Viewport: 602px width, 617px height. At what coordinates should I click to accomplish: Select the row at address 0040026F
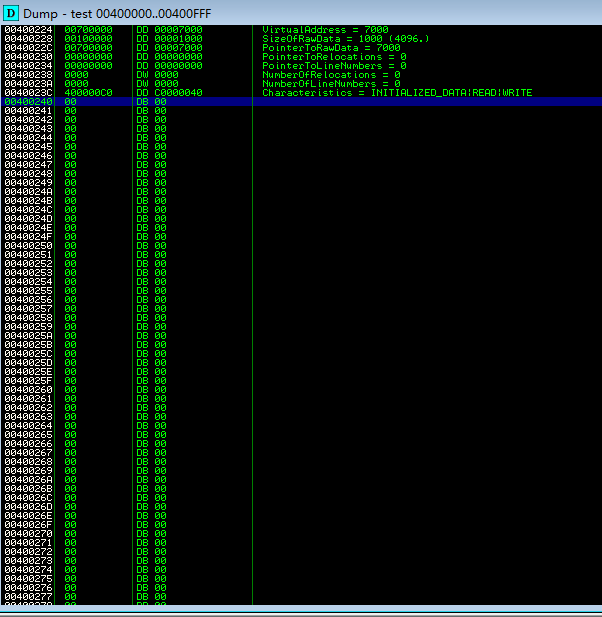28,524
